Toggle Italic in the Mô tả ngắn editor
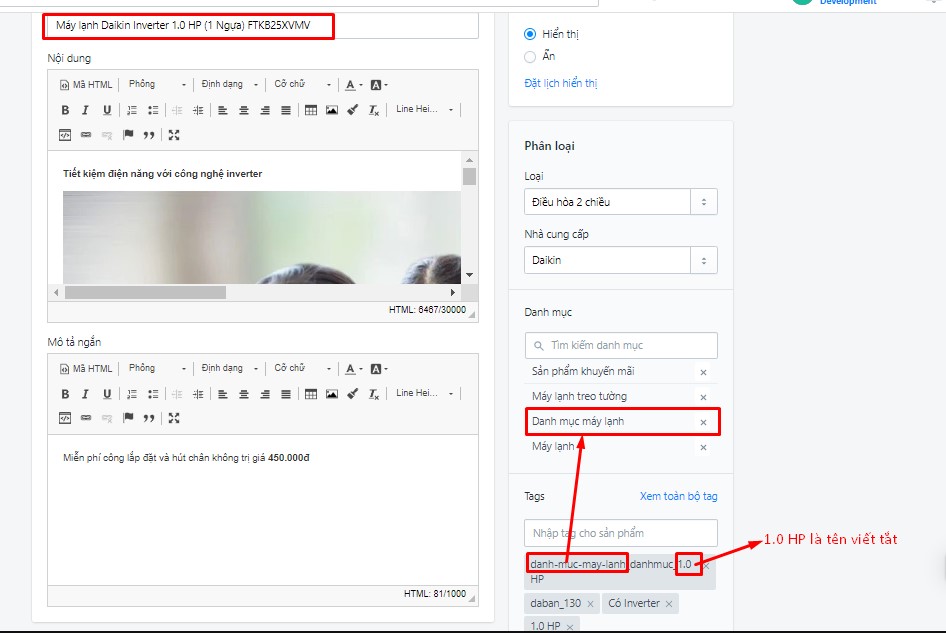The image size is (946, 633). 85,394
